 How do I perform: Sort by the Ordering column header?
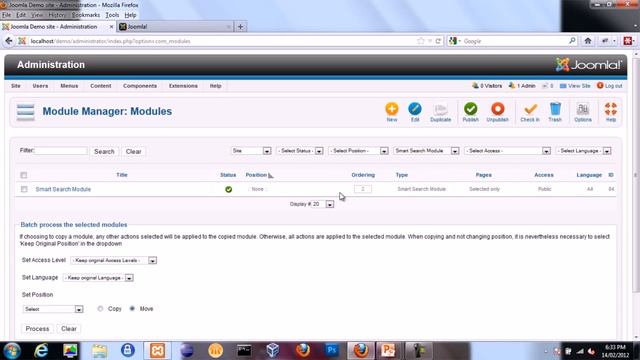[x=363, y=175]
